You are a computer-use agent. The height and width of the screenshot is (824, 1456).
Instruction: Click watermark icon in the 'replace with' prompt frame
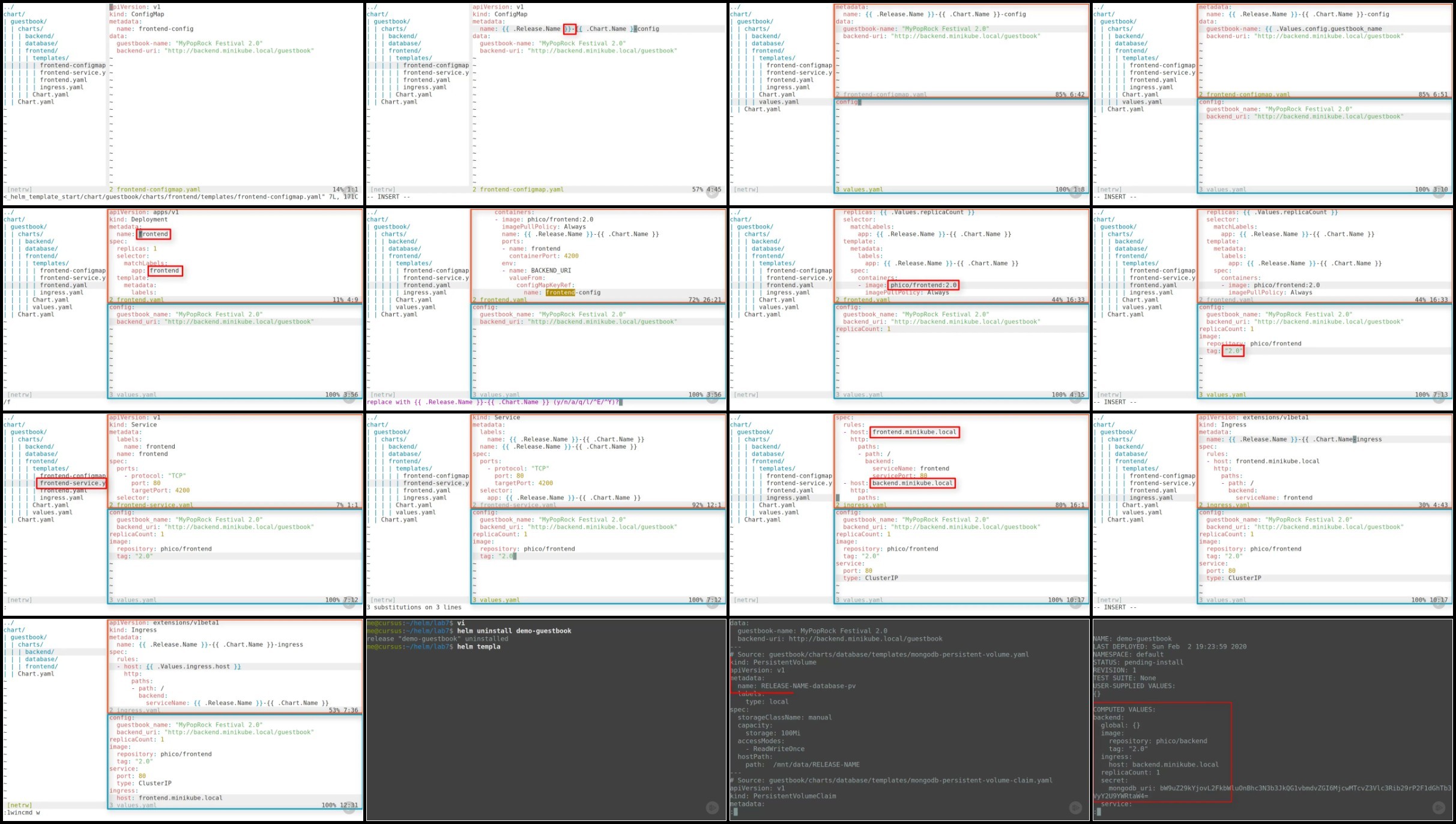[712, 397]
